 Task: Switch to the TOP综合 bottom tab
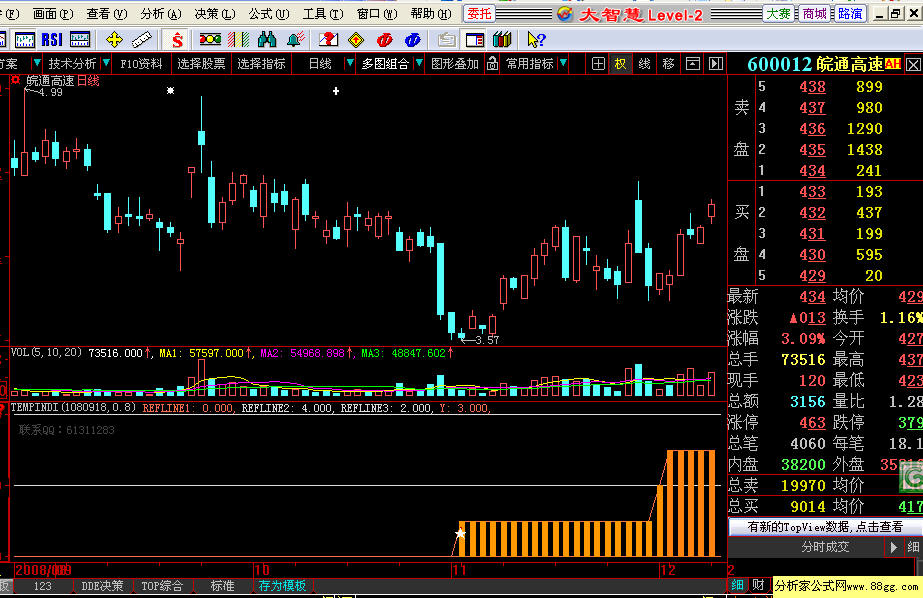[x=162, y=586]
